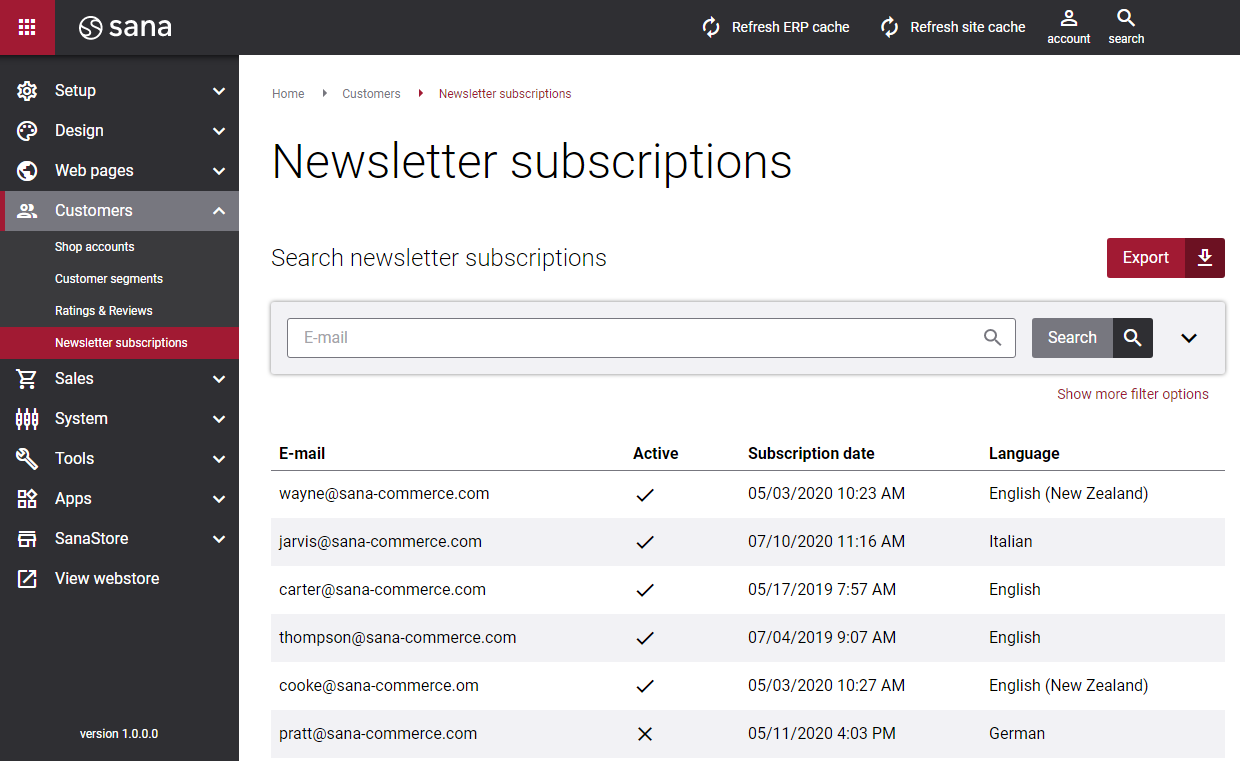Click the Italian language cell
This screenshot has width=1240, height=761.
coord(1010,542)
